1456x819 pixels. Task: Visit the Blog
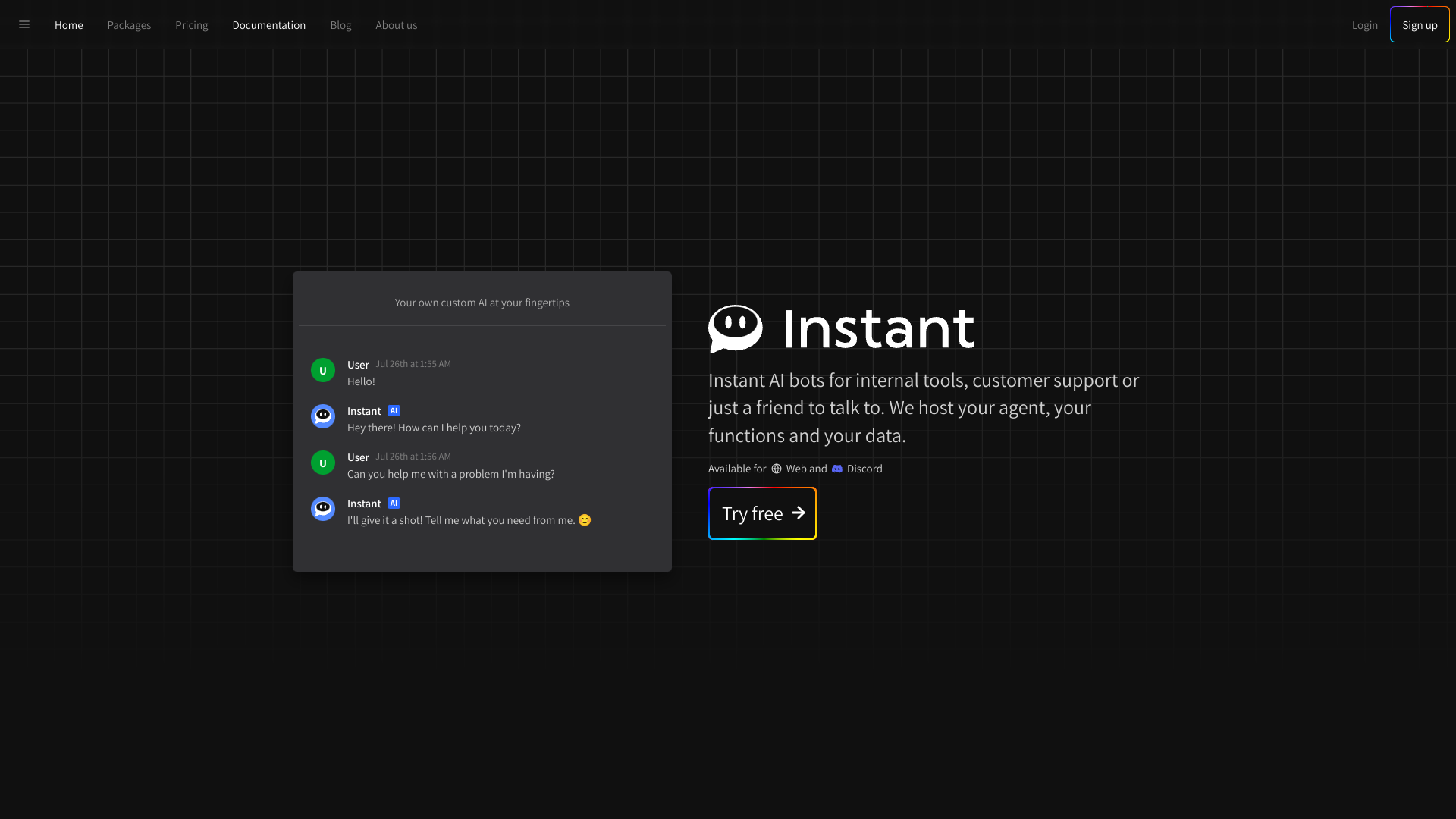click(340, 24)
